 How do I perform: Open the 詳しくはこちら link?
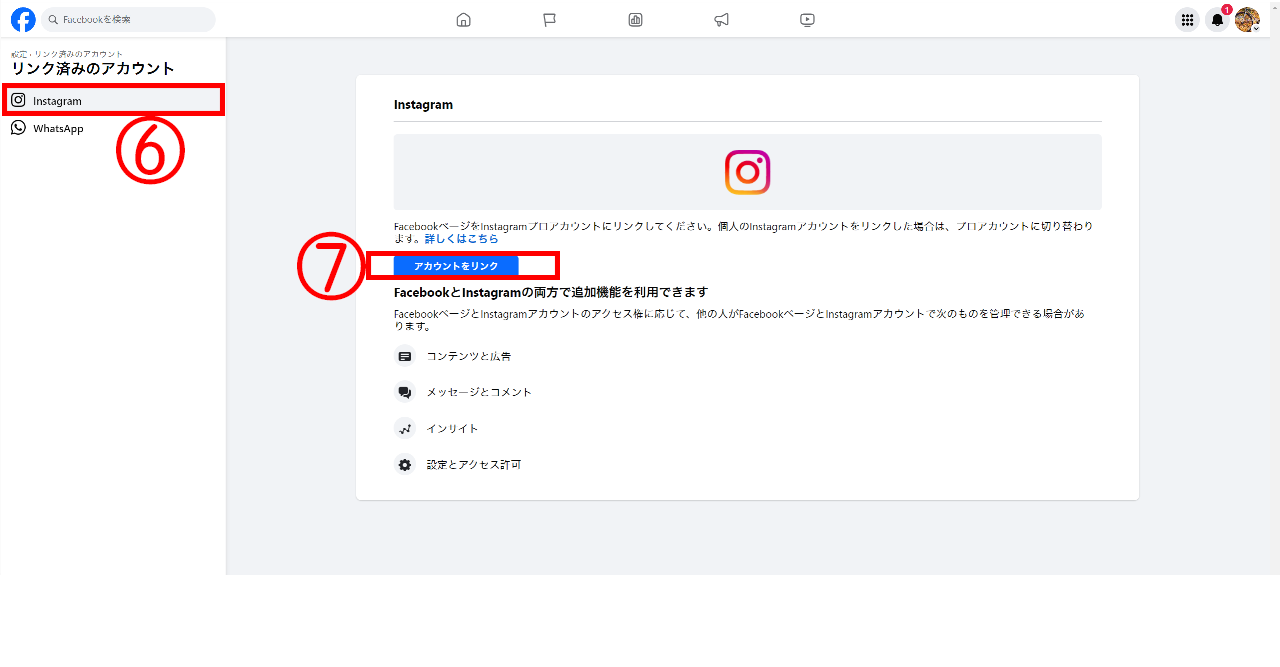[x=461, y=239]
